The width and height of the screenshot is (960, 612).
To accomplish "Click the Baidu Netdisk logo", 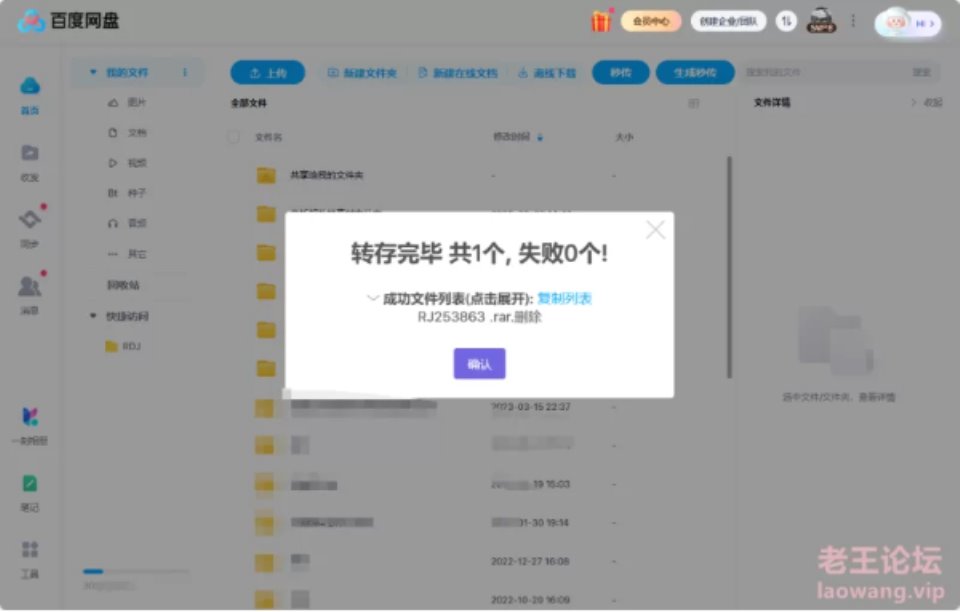I will pos(69,21).
